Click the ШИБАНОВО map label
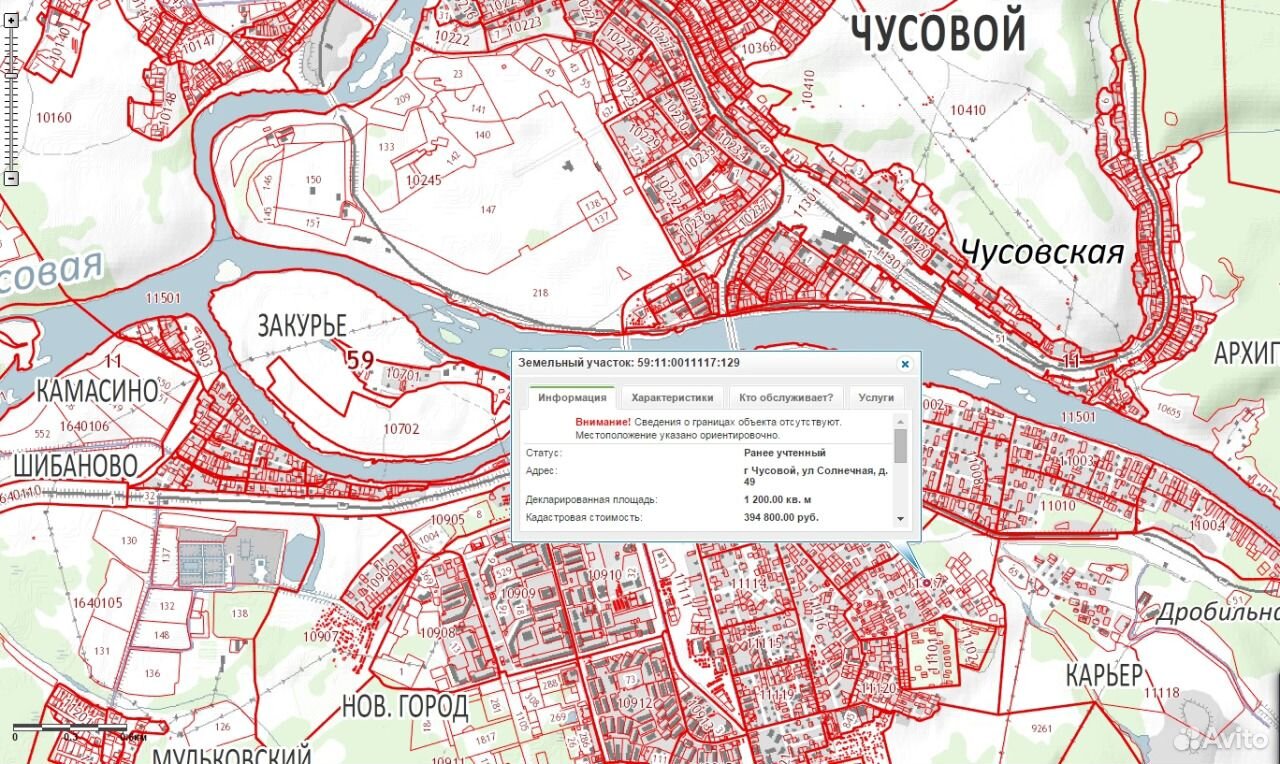This screenshot has width=1280, height=764. click(75, 466)
